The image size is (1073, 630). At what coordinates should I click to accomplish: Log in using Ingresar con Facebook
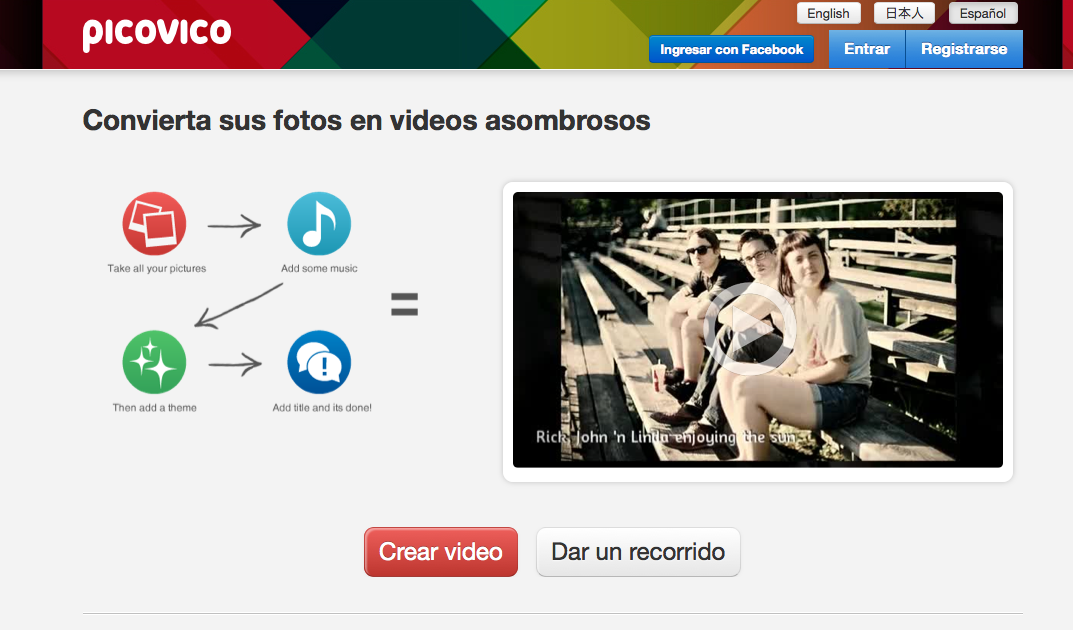[731, 49]
